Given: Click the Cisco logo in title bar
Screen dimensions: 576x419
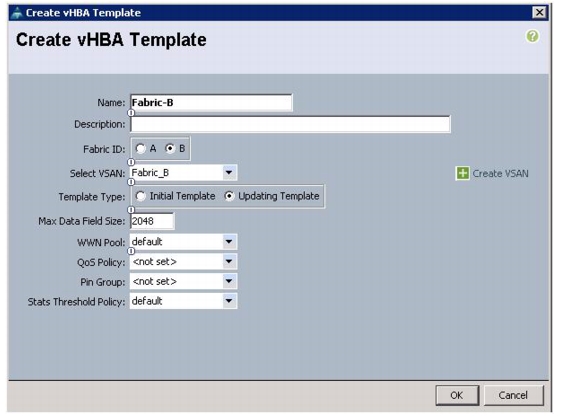Looking at the screenshot, I should pyautogui.click(x=17, y=13).
